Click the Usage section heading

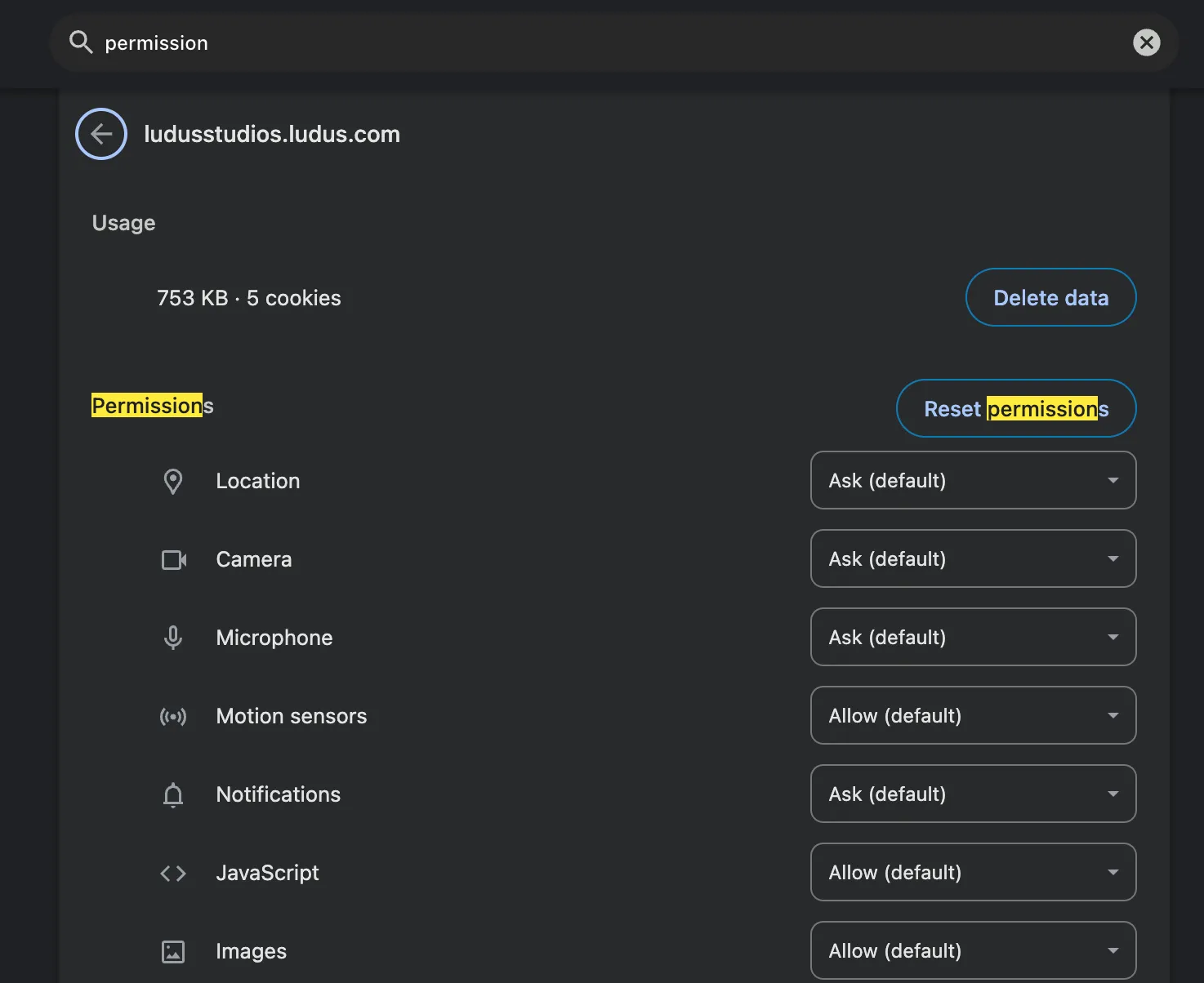coord(123,223)
